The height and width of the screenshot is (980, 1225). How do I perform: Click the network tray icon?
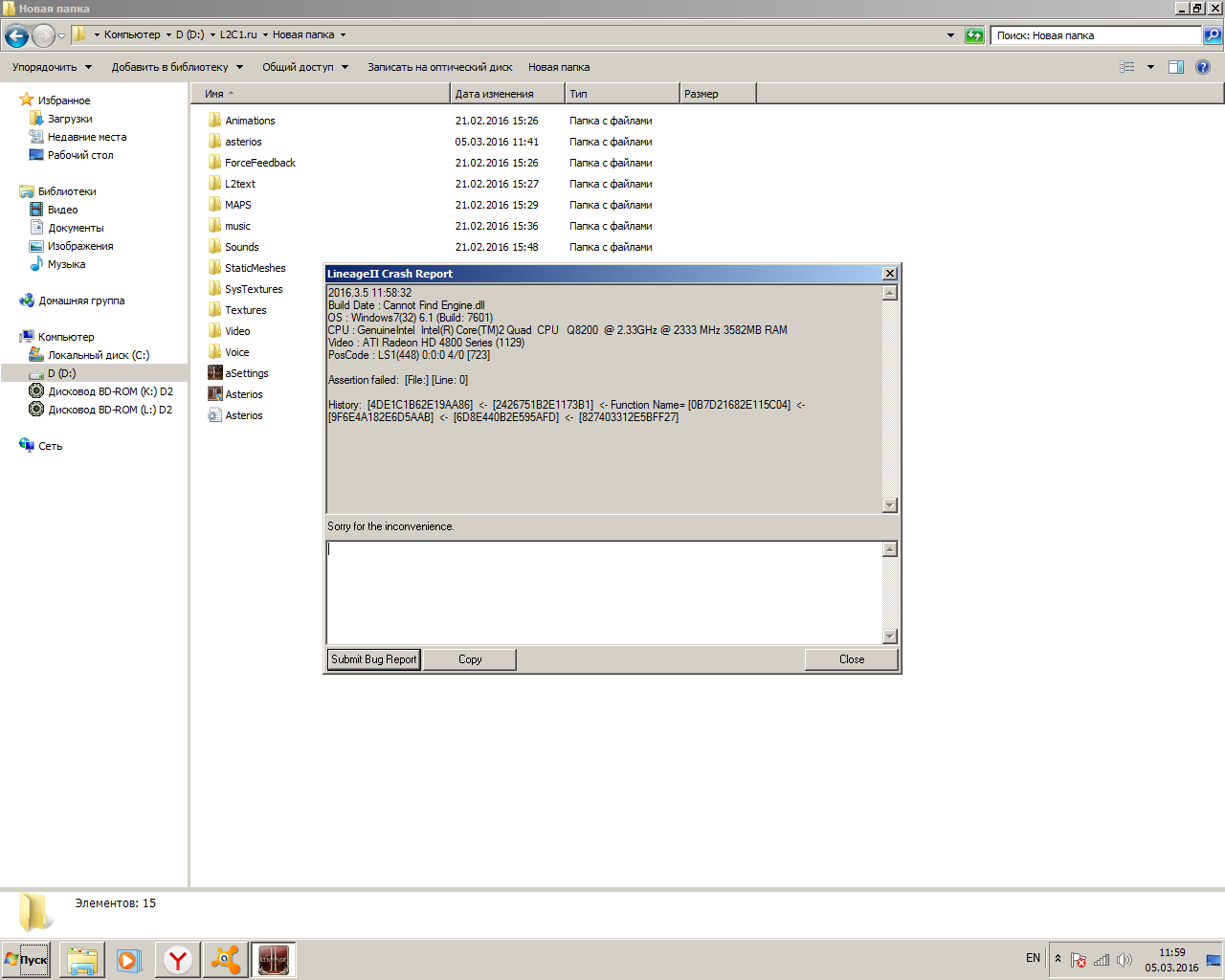(1102, 960)
